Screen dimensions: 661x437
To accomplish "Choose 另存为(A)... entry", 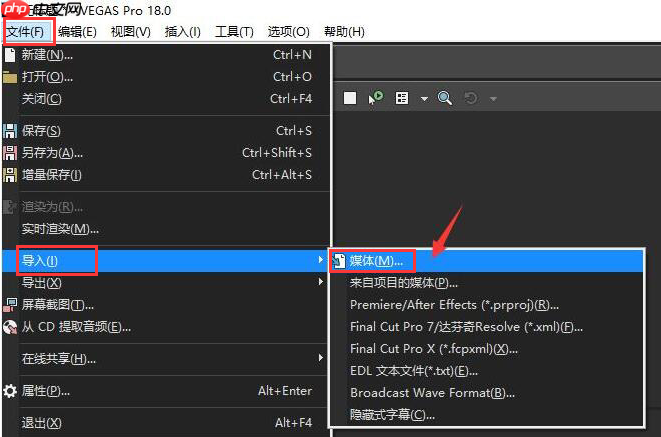I will (166, 153).
